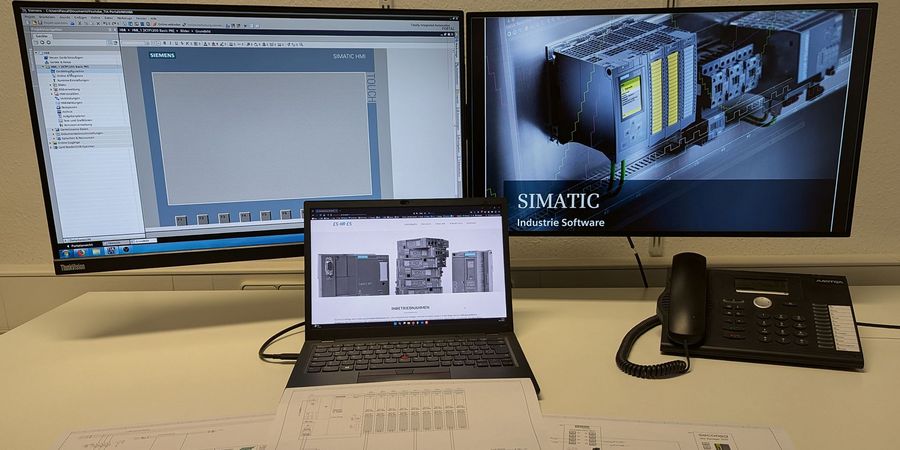
Task: Expand the Bilder folder in project tree
Action: (50, 85)
